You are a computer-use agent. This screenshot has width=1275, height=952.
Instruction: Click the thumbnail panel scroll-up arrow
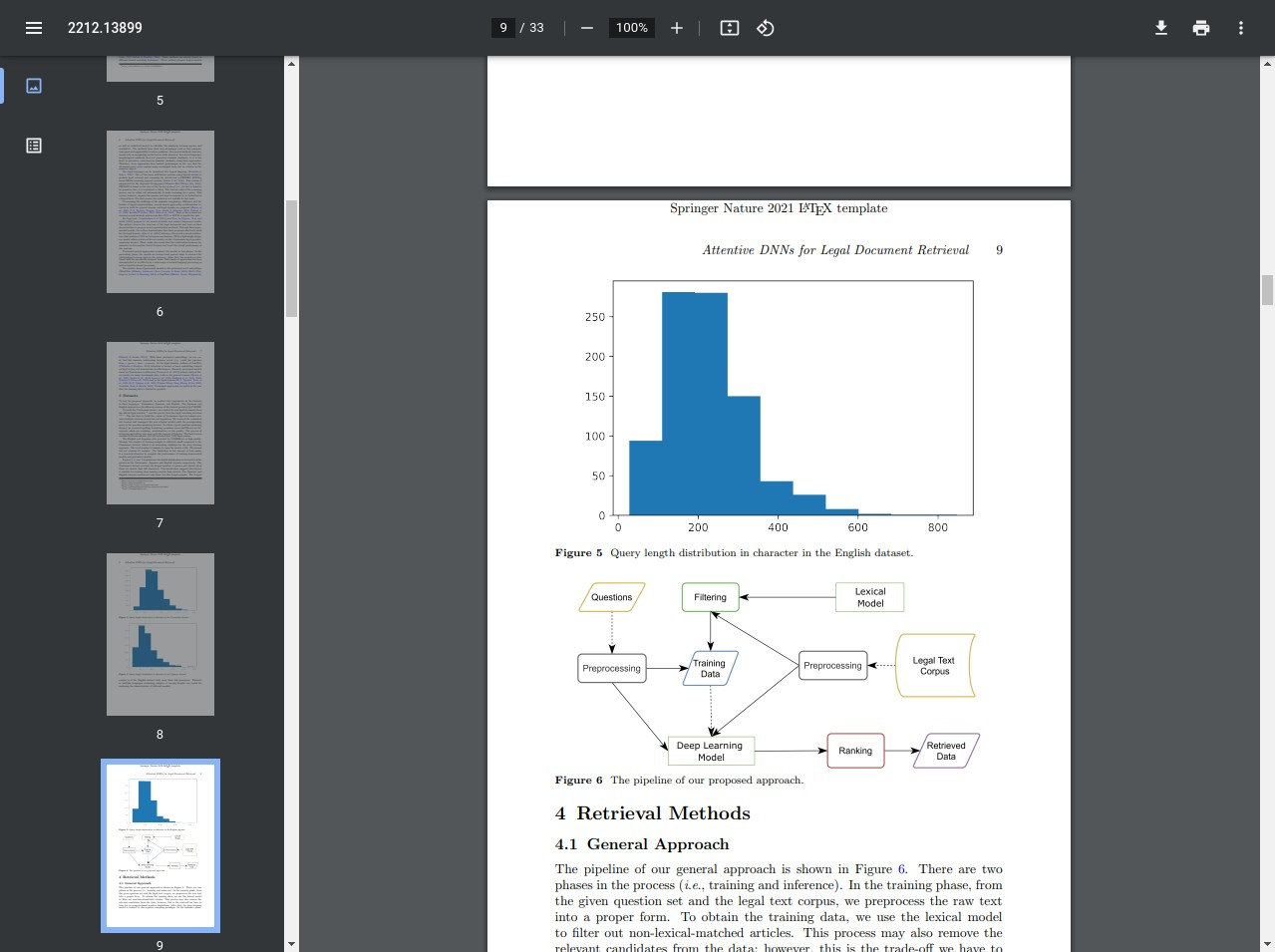pyautogui.click(x=291, y=64)
